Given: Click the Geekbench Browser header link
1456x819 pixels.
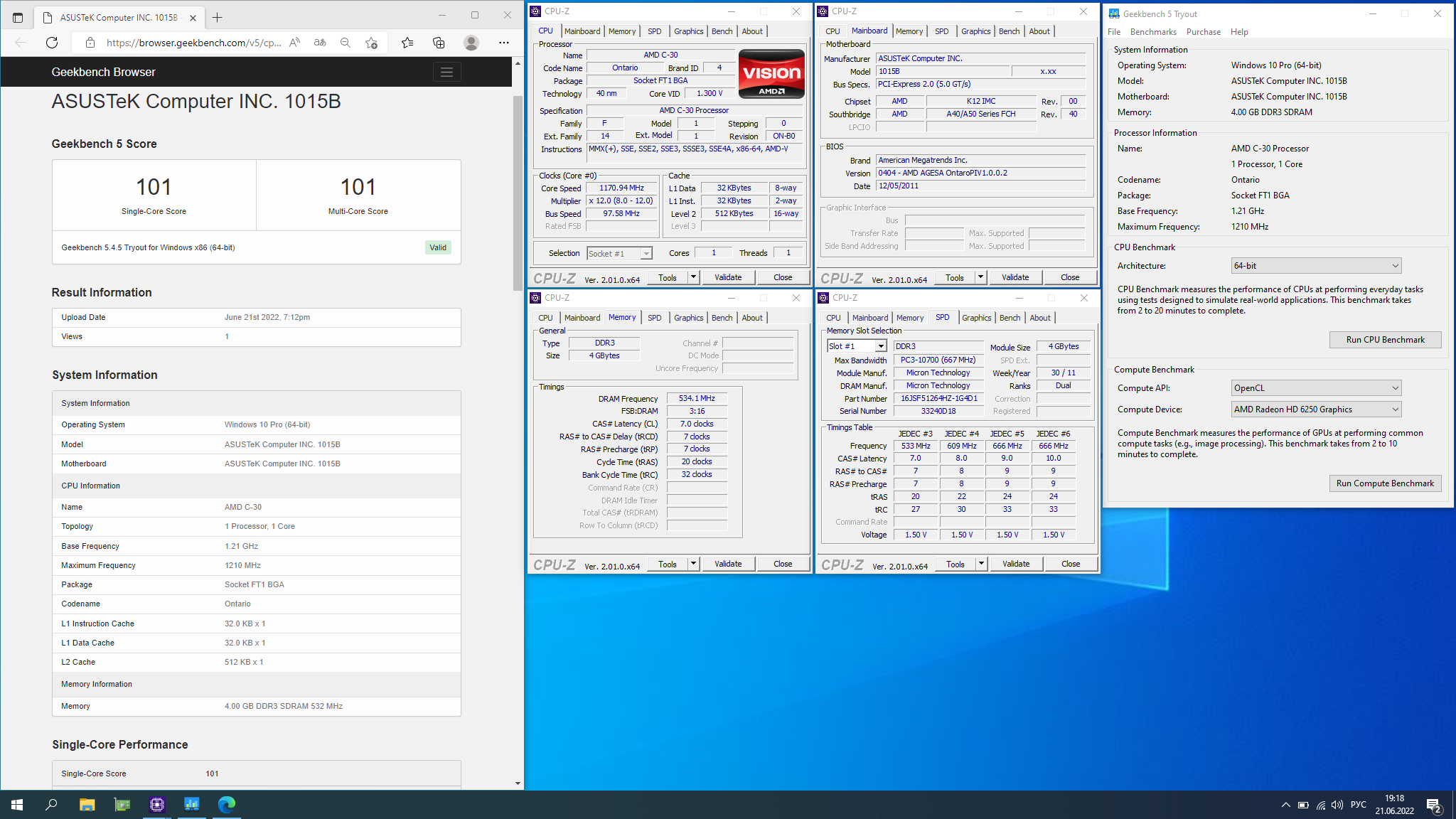Looking at the screenshot, I should click(x=103, y=72).
